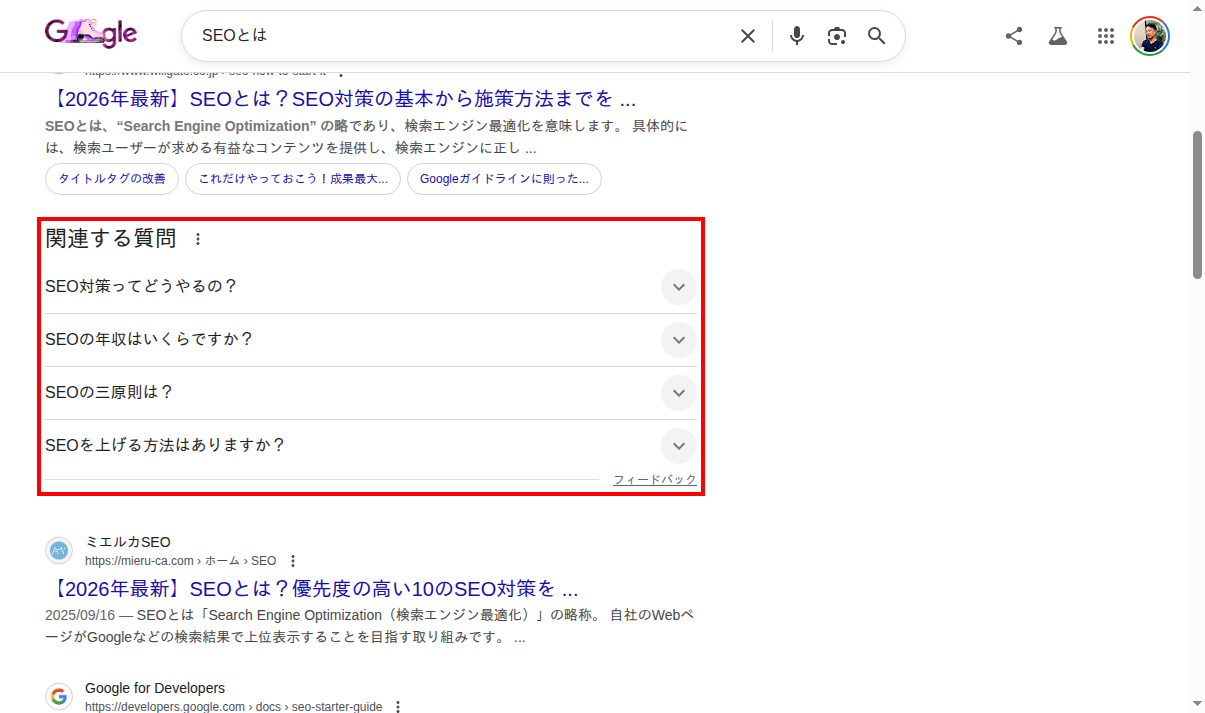Image resolution: width=1205 pixels, height=713 pixels.
Task: Open Google Lens image search
Action: click(836, 35)
